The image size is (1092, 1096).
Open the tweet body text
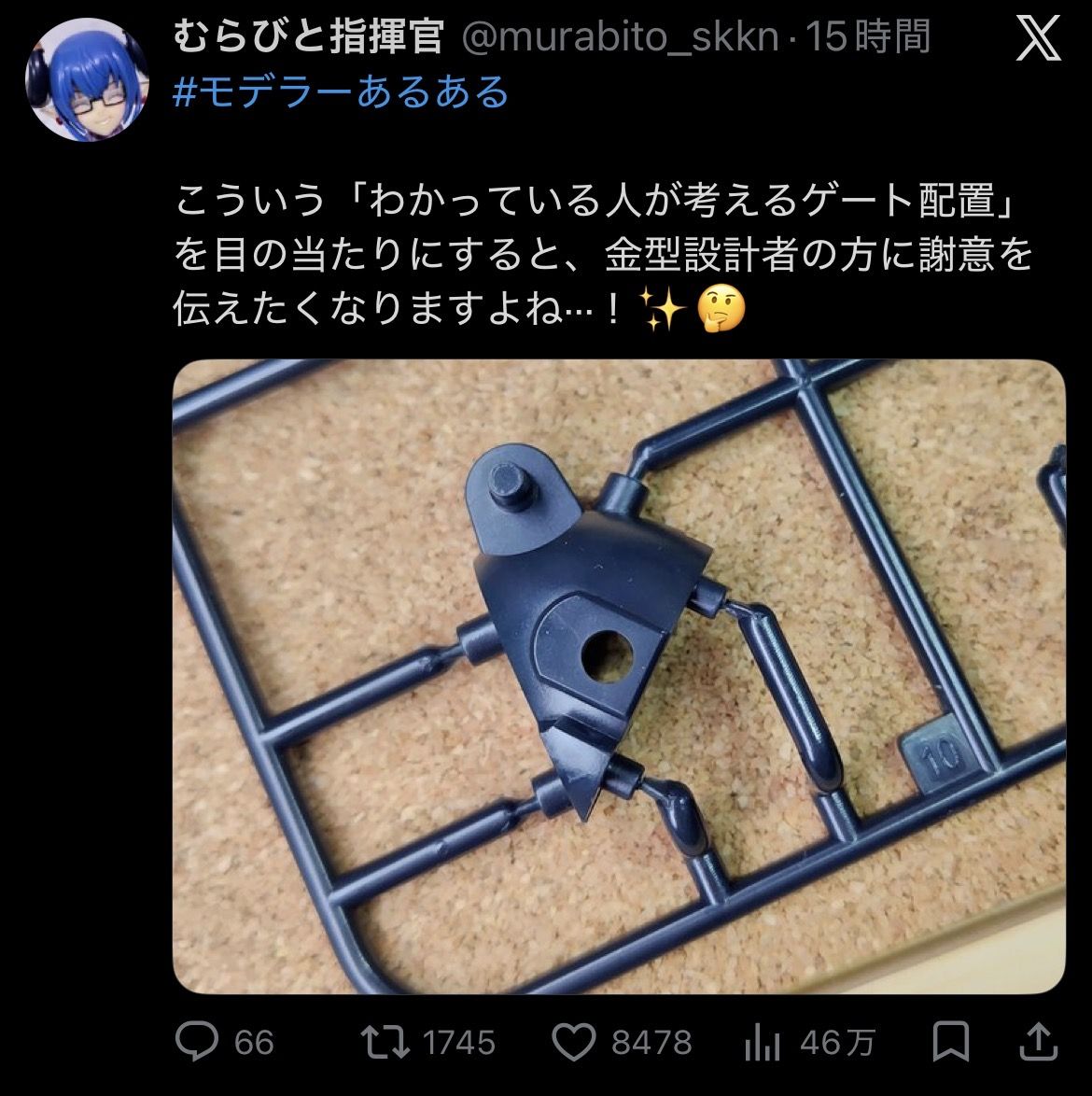[603, 255]
